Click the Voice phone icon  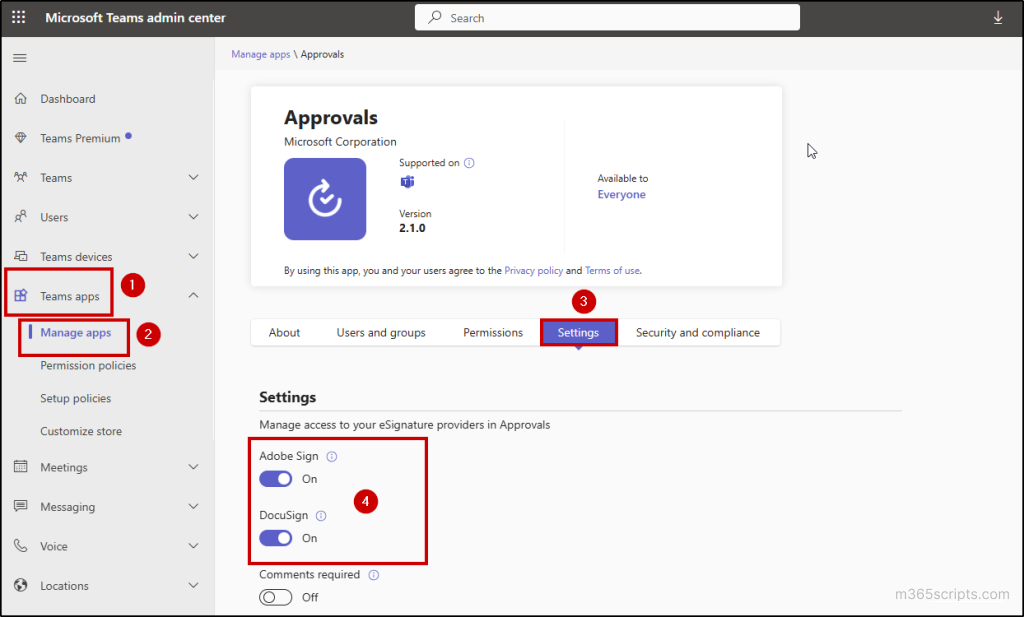[21, 546]
